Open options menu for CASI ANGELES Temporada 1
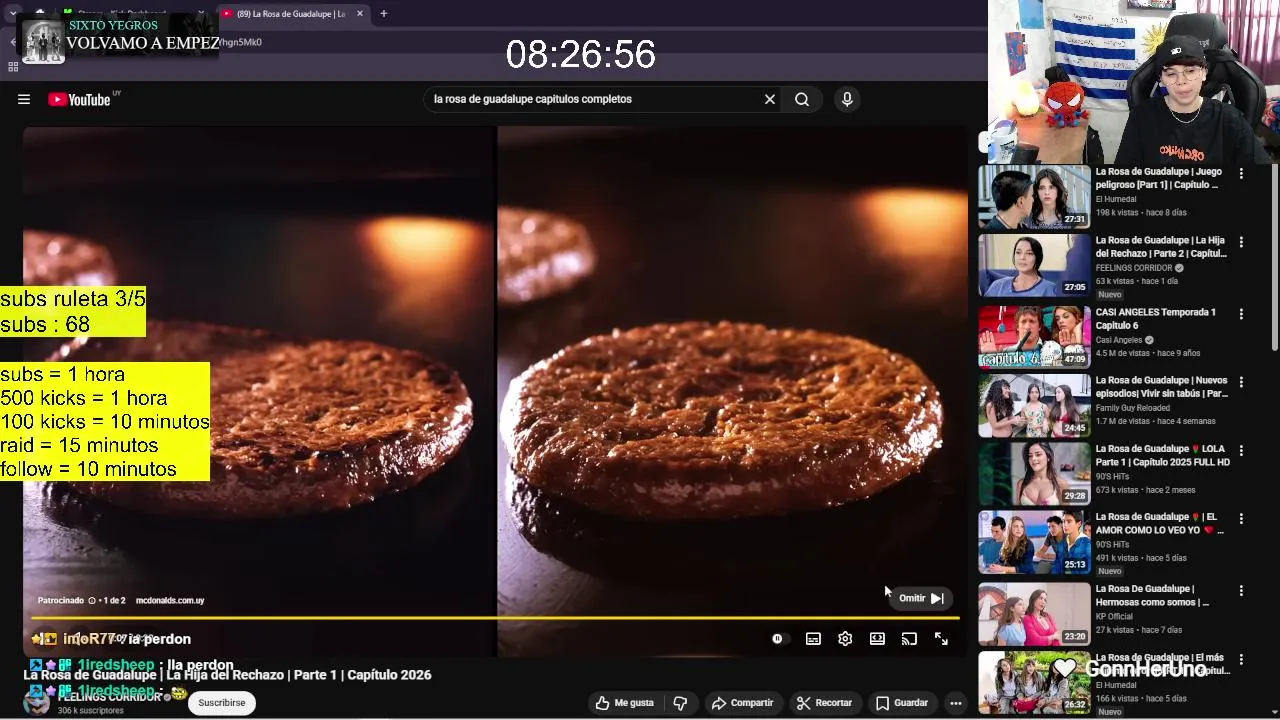This screenshot has width=1280, height=720. 1241,314
